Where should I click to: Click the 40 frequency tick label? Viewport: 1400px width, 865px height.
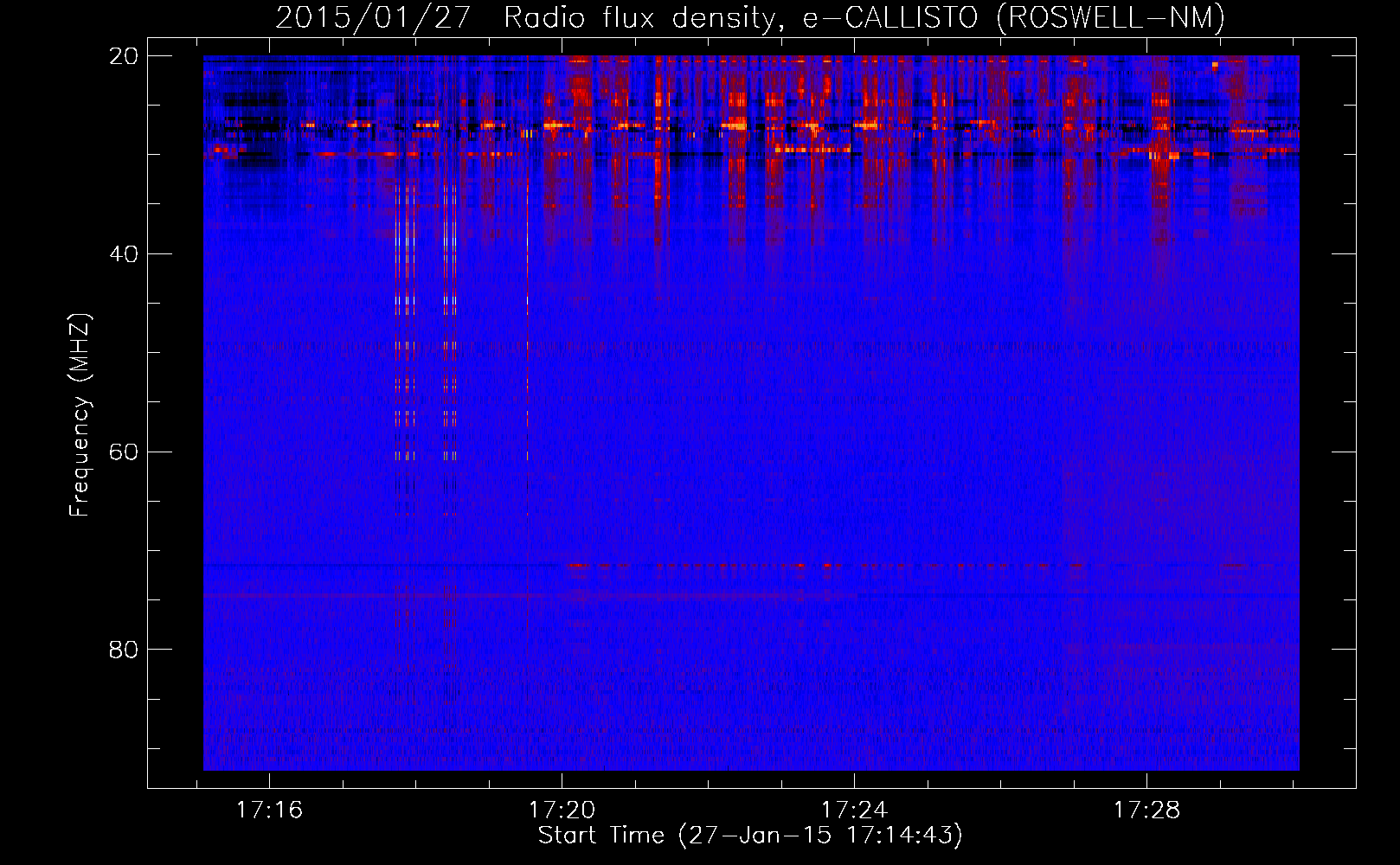(124, 254)
